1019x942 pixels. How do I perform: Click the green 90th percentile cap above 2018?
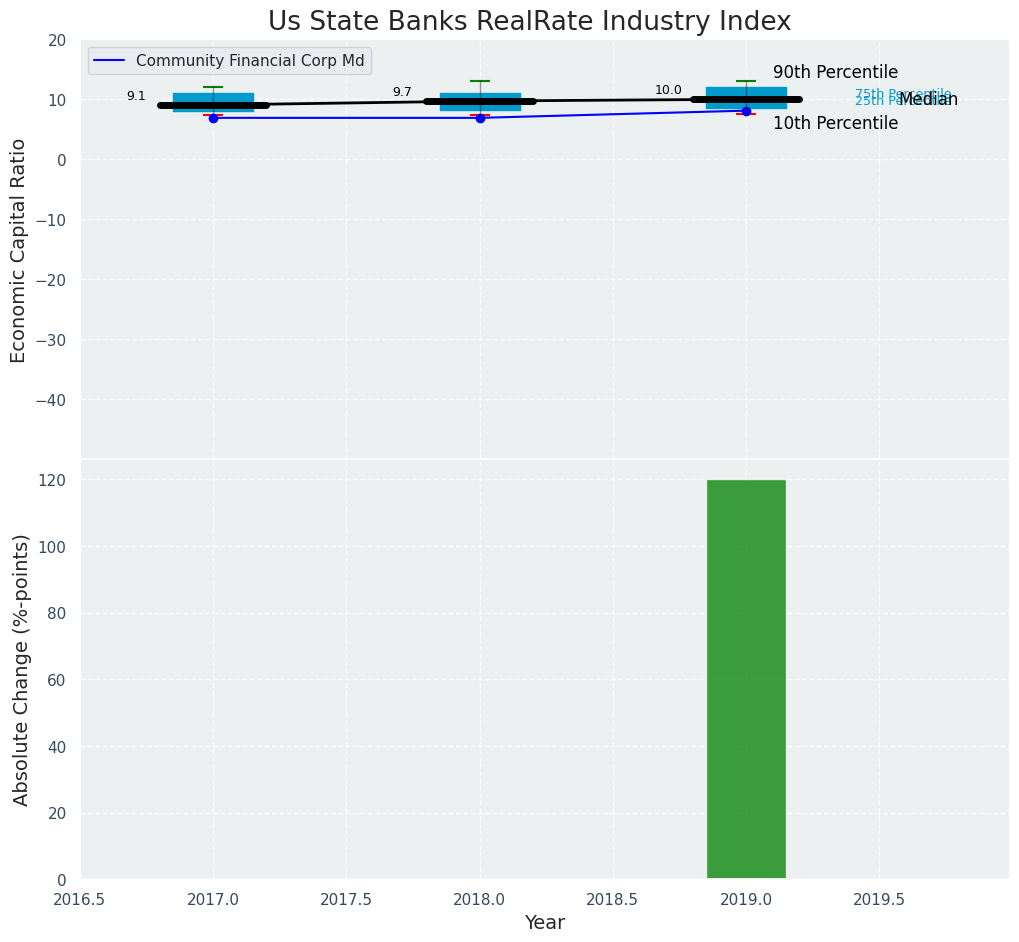480,81
